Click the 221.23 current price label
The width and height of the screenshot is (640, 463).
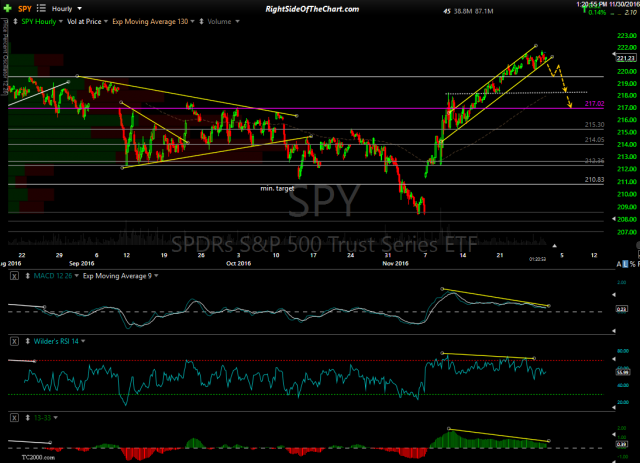tap(626, 58)
